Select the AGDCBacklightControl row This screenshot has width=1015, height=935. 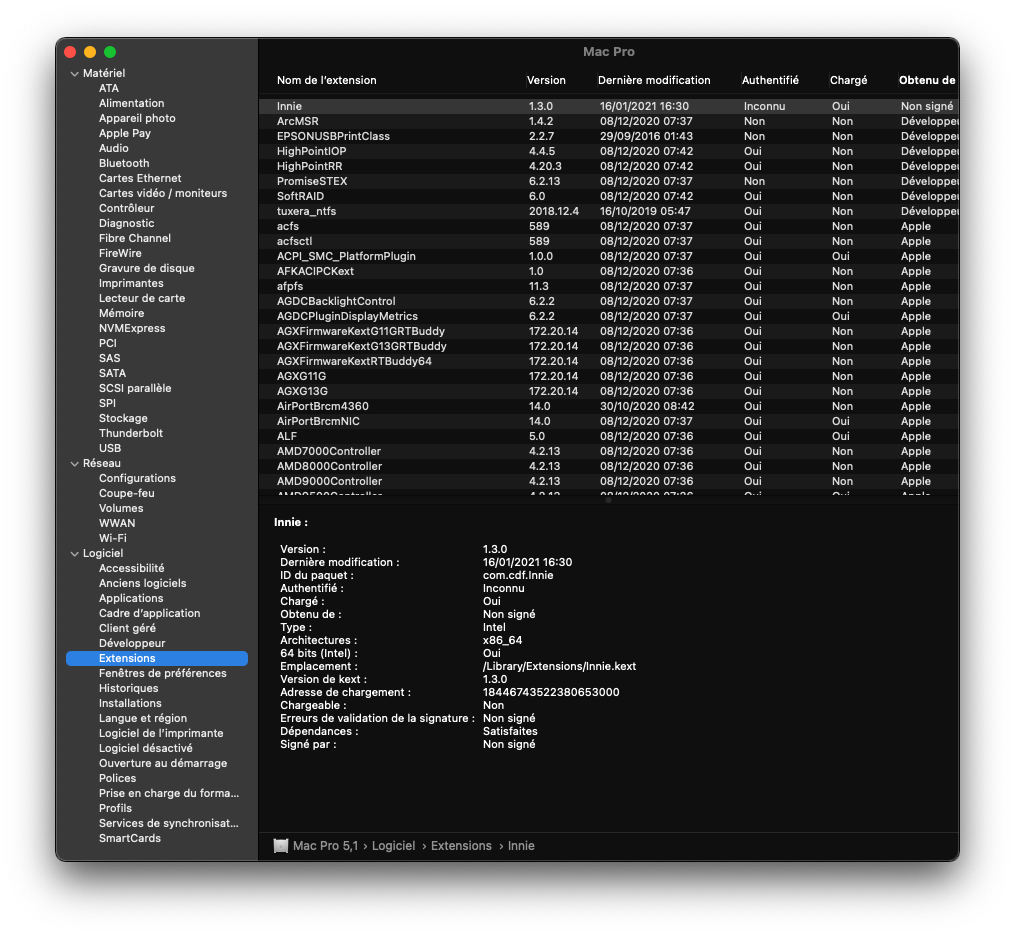[x=608, y=301]
